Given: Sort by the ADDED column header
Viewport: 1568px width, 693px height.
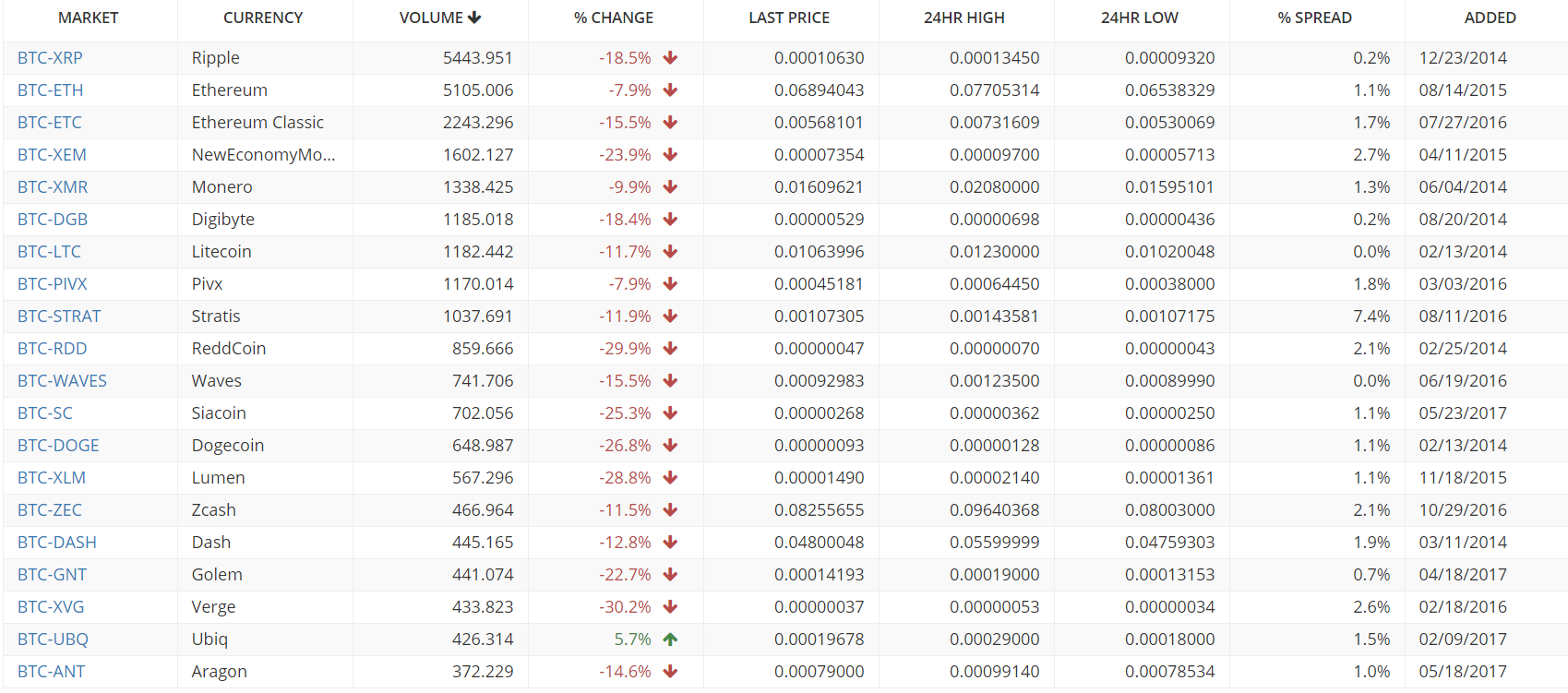Looking at the screenshot, I should (x=1490, y=18).
